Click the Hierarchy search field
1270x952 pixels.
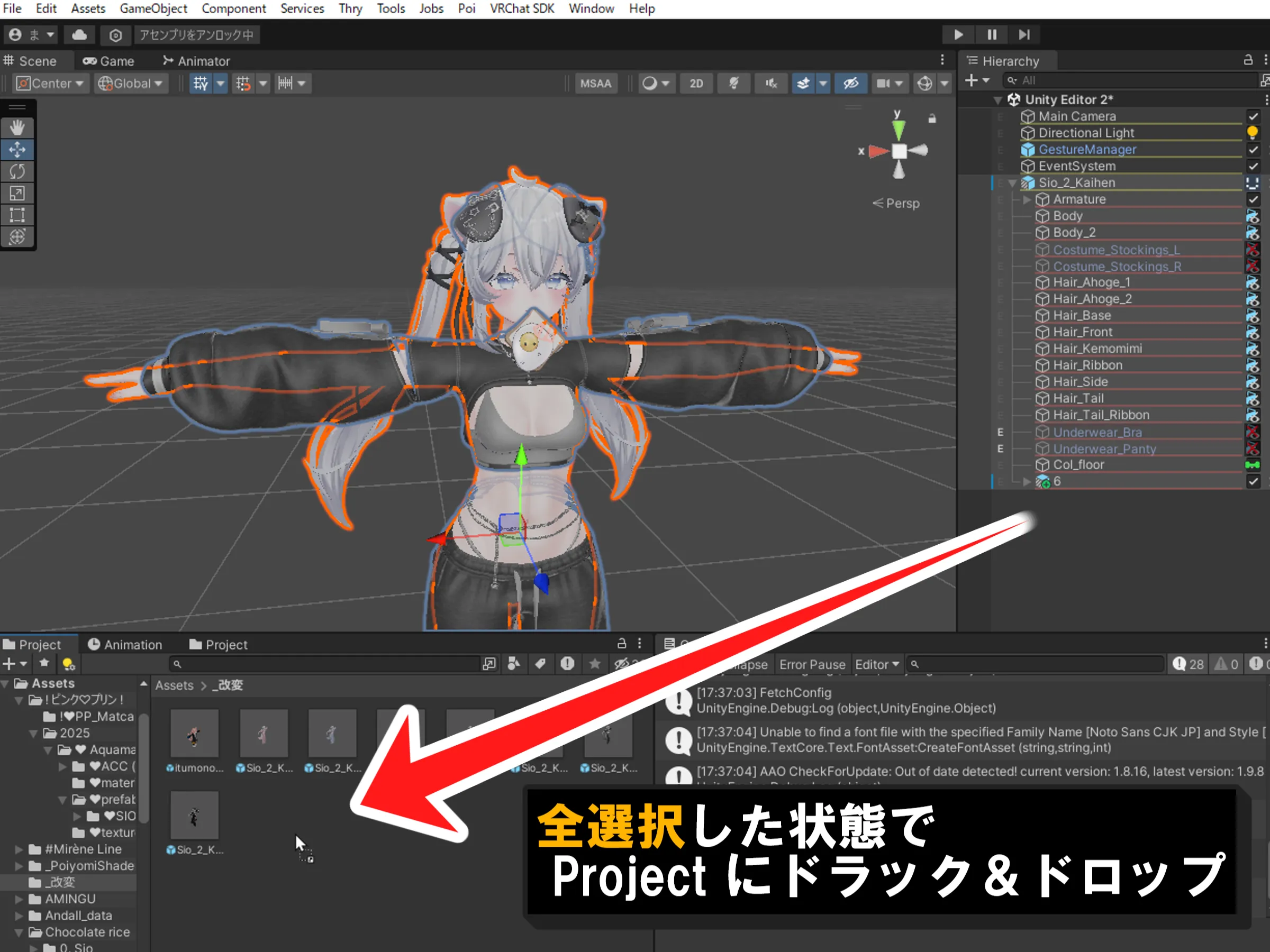1131,80
